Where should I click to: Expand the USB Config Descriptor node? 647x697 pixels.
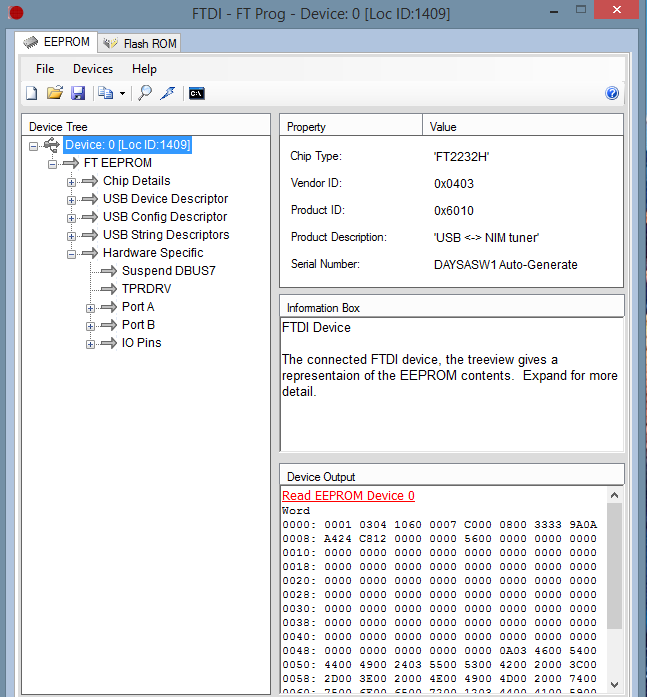click(71, 218)
